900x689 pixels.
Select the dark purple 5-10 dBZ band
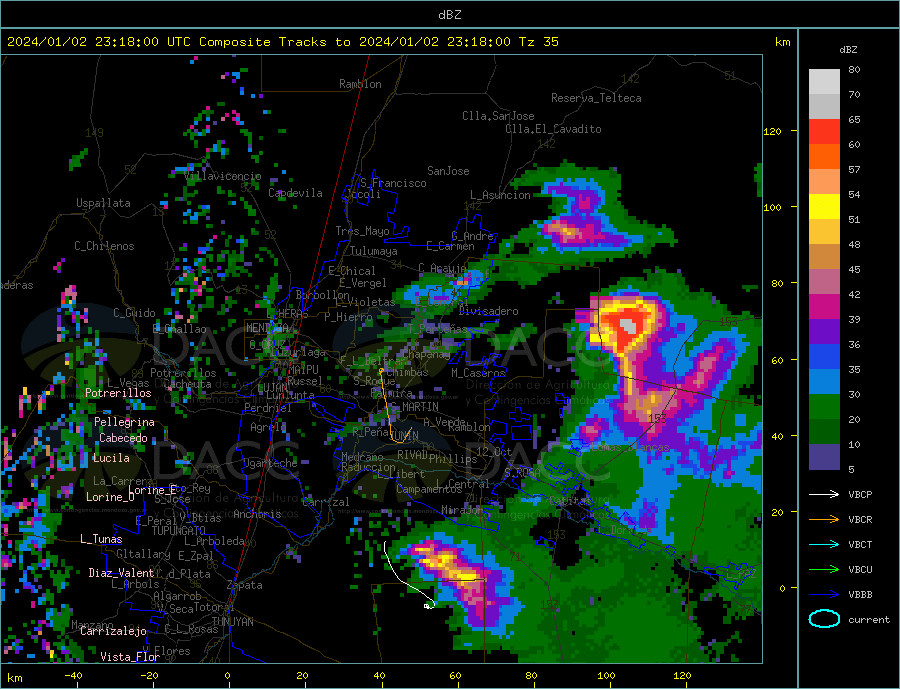[x=824, y=456]
